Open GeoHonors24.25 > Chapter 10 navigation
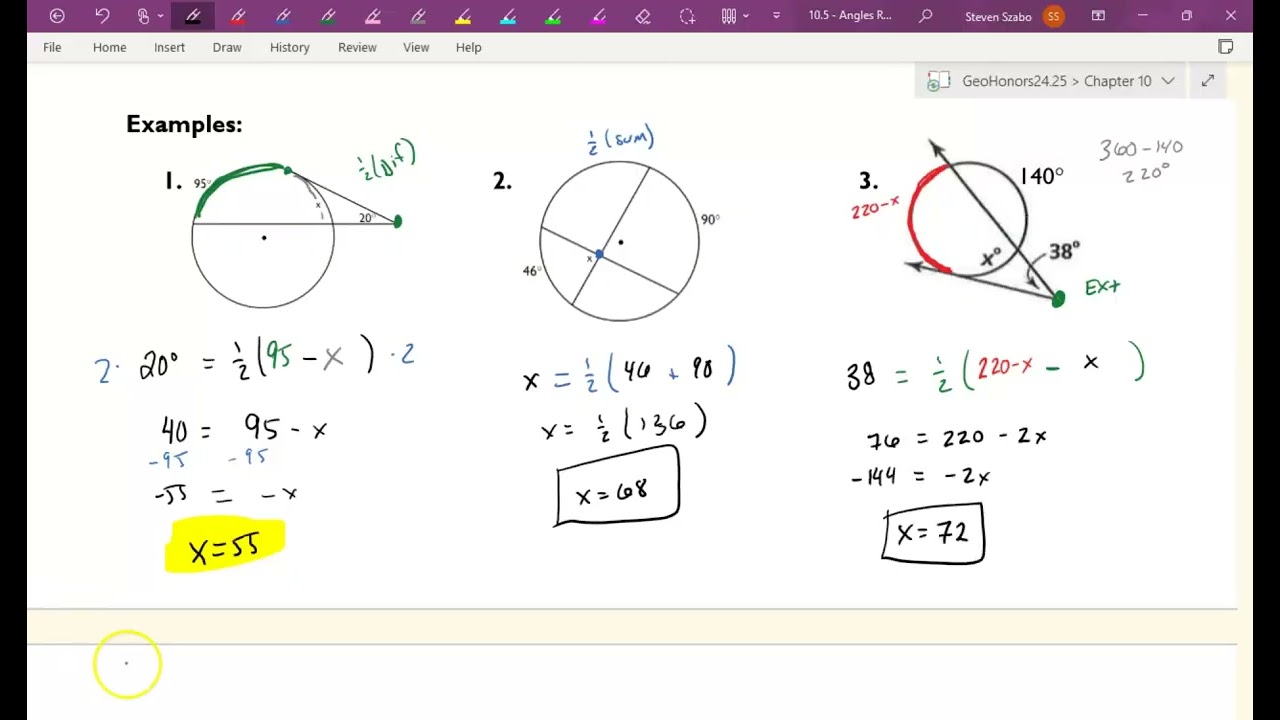This screenshot has height=720, width=1280. pos(1057,81)
